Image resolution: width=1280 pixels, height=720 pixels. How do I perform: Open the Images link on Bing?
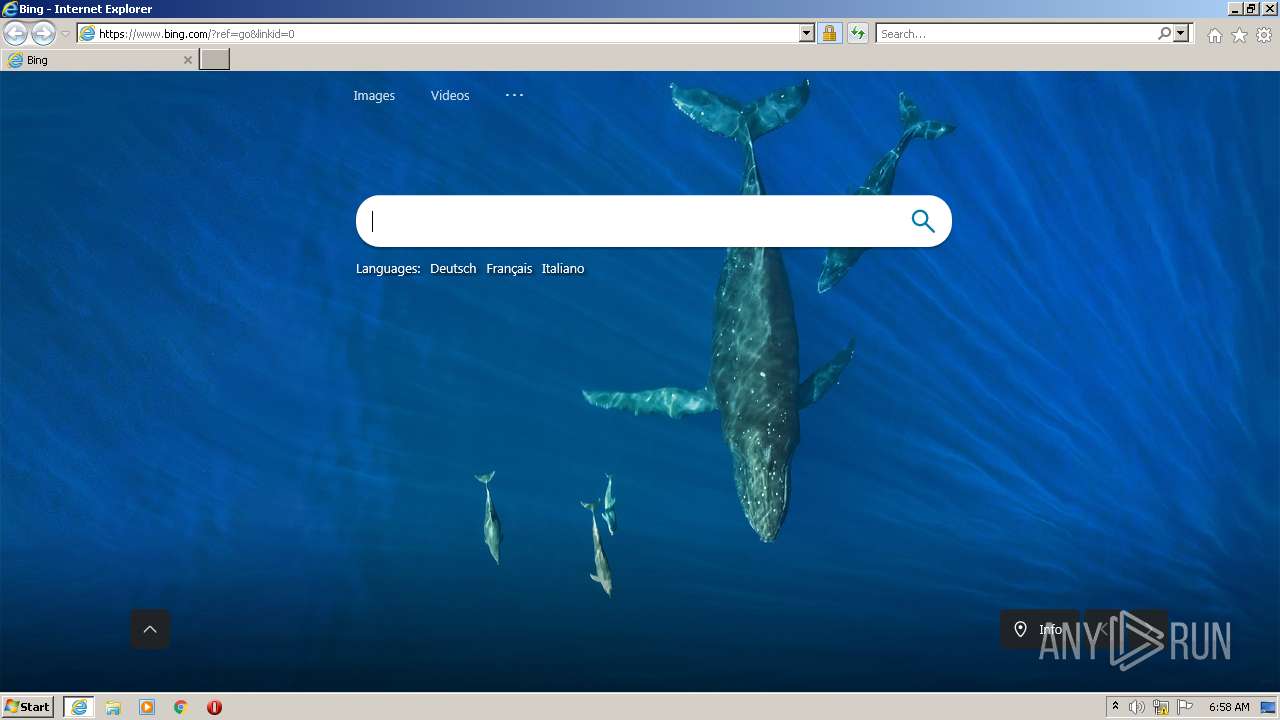pos(374,96)
